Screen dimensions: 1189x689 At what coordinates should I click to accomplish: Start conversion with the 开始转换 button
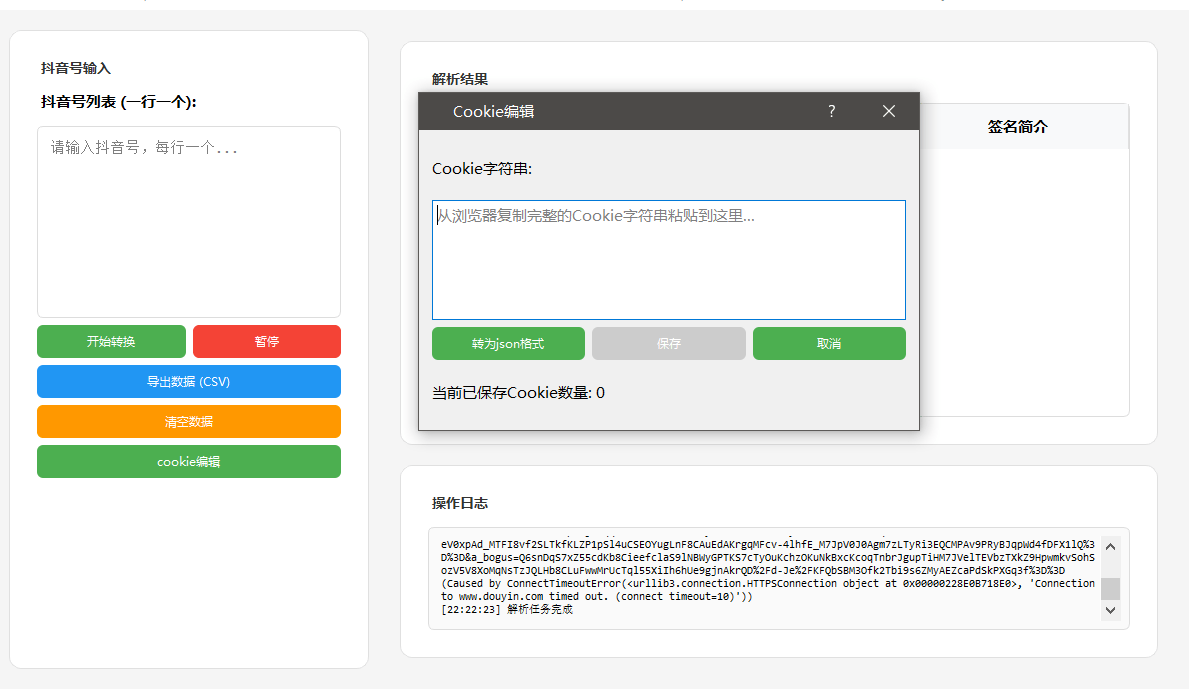[111, 341]
